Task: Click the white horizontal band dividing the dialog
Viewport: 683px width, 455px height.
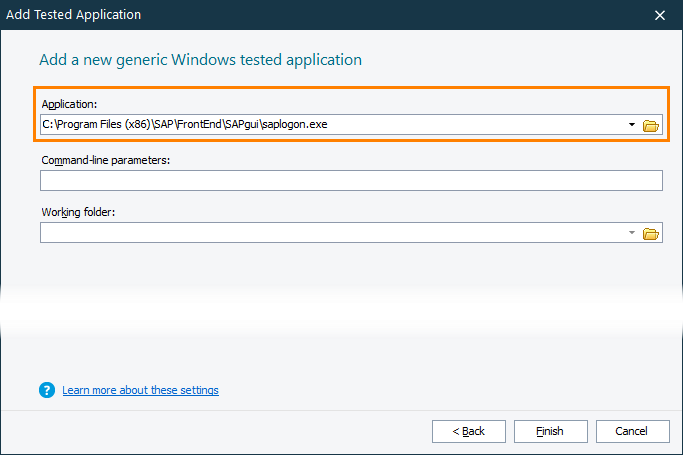Action: click(x=341, y=310)
